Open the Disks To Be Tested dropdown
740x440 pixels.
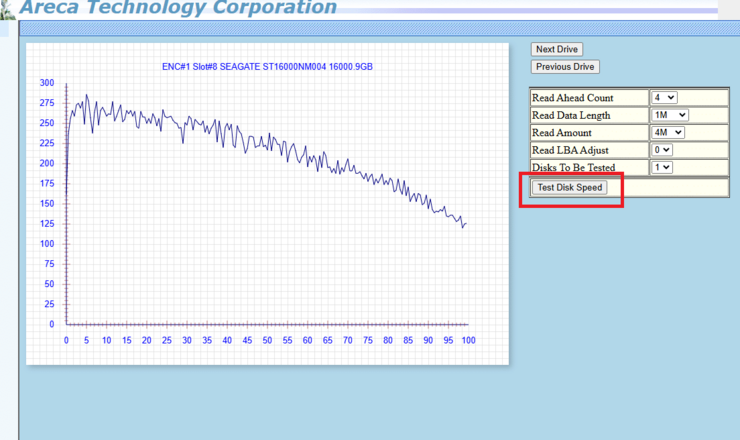coord(662,167)
